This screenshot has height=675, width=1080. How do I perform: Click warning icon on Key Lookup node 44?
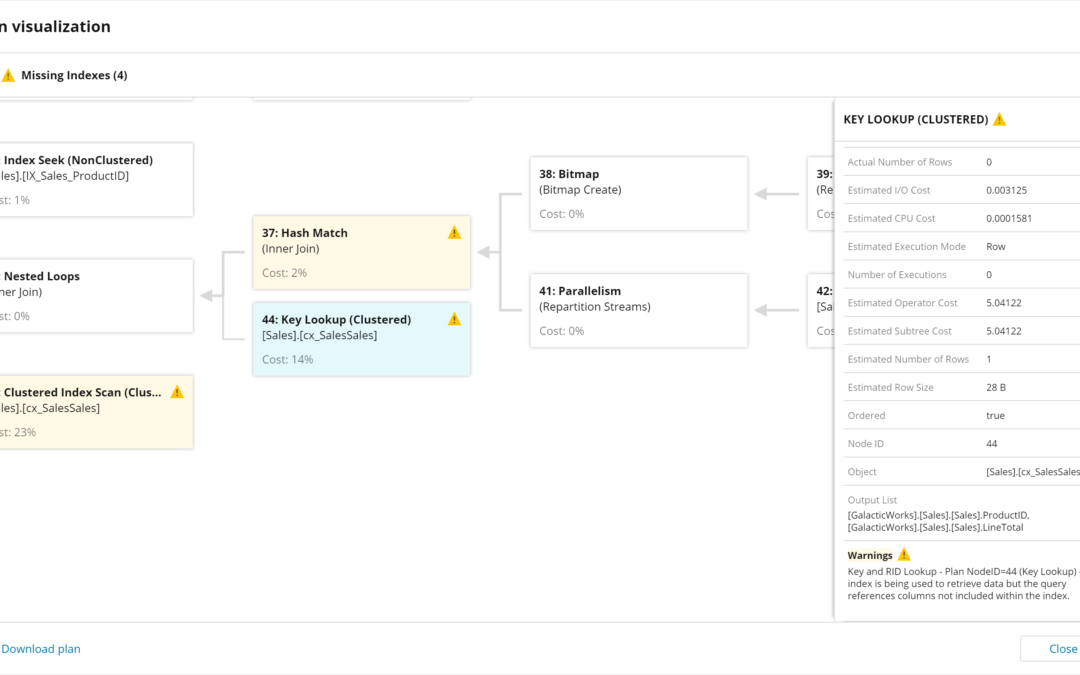point(454,320)
